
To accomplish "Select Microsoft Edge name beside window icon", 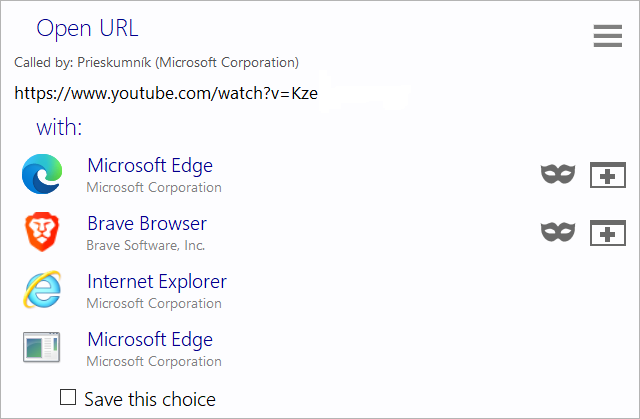I will [x=150, y=339].
